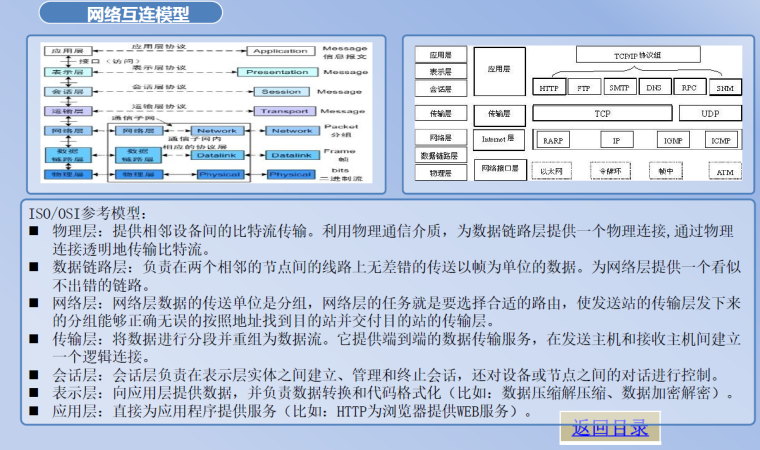Select the RARP protocol box
Image resolution: width=760 pixels, height=450 pixels.
click(x=552, y=141)
